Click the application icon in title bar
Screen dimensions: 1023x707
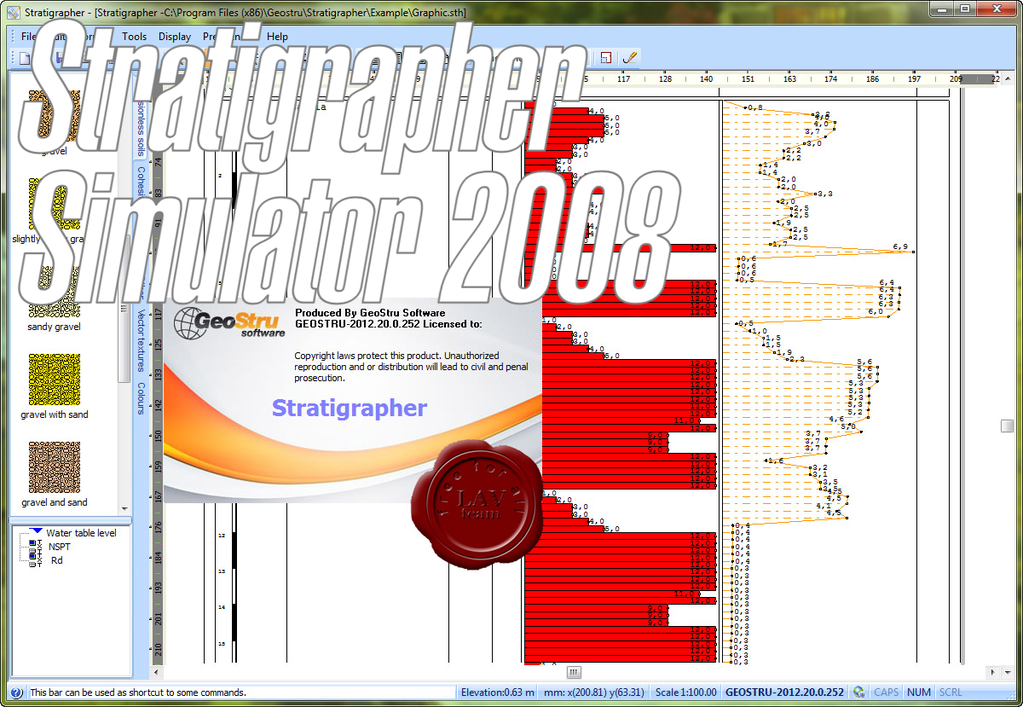tap(14, 12)
